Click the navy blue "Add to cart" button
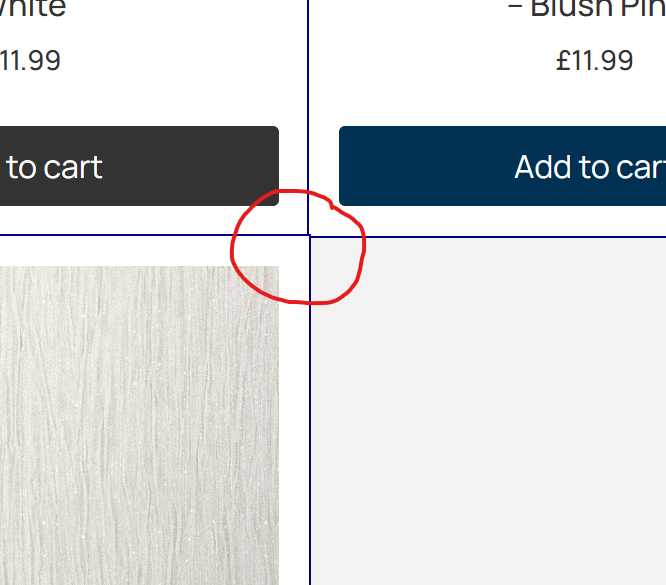666x585 pixels. point(502,166)
